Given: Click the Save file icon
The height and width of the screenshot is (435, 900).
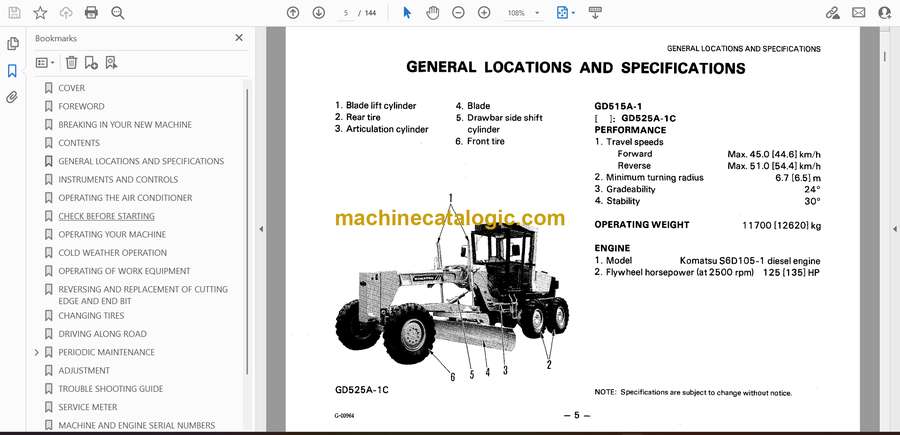Looking at the screenshot, I should tap(14, 13).
